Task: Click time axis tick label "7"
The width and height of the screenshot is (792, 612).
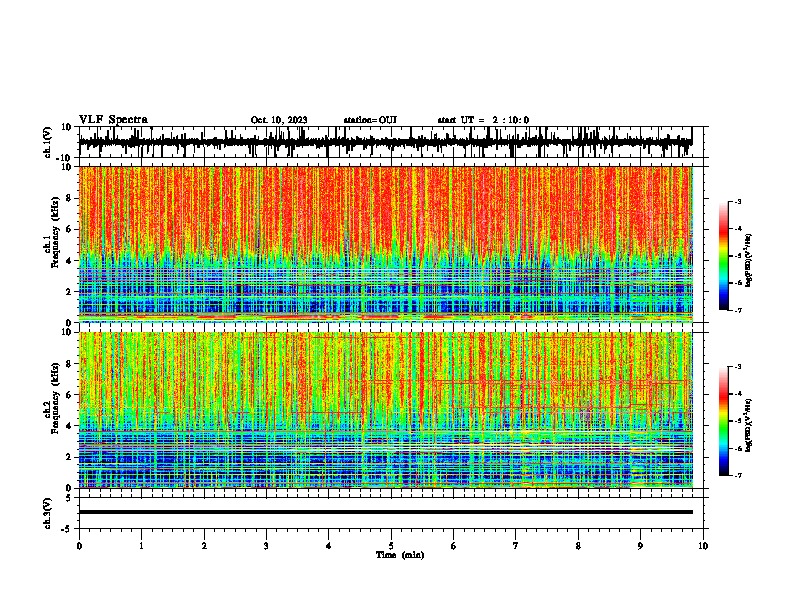Action: [516, 546]
